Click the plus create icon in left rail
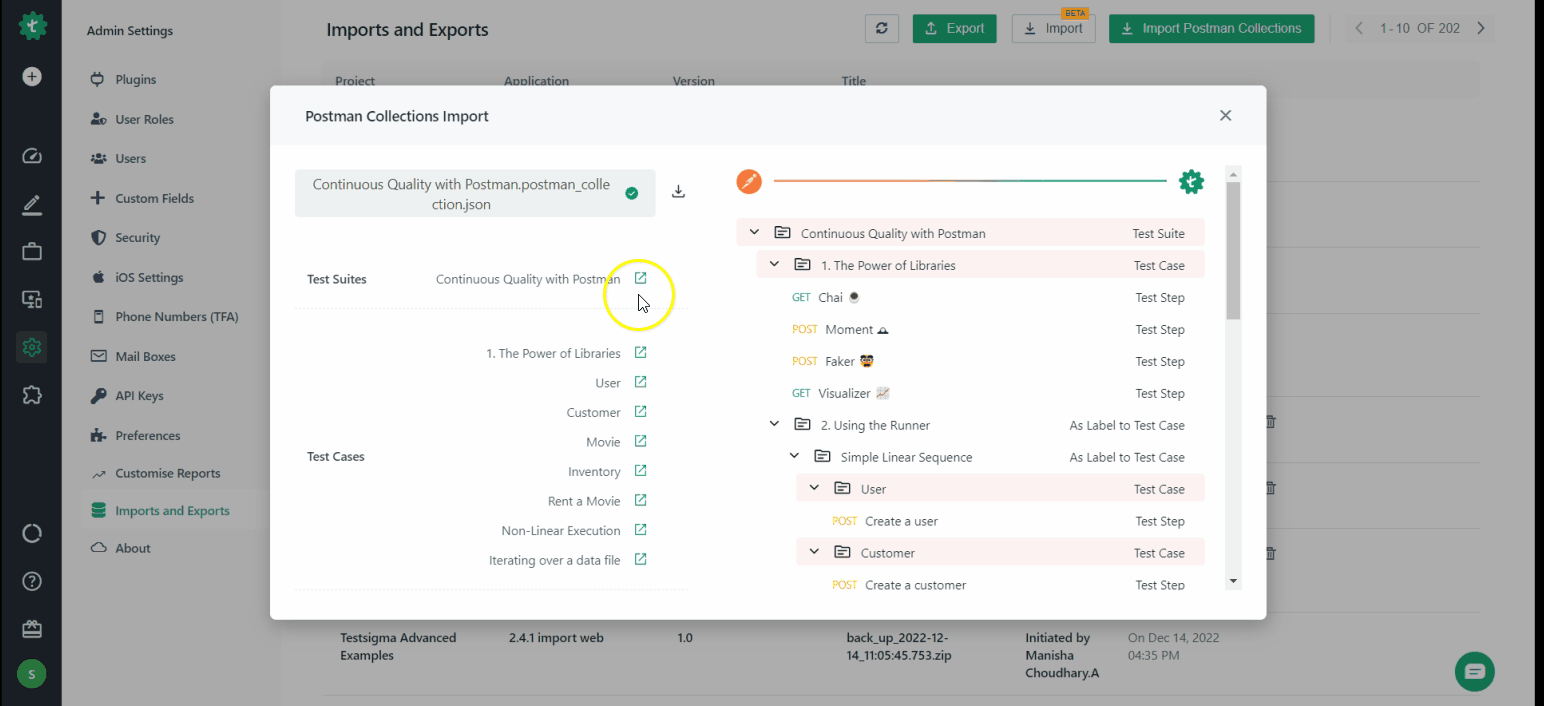Image resolution: width=1544 pixels, height=706 pixels. point(32,76)
